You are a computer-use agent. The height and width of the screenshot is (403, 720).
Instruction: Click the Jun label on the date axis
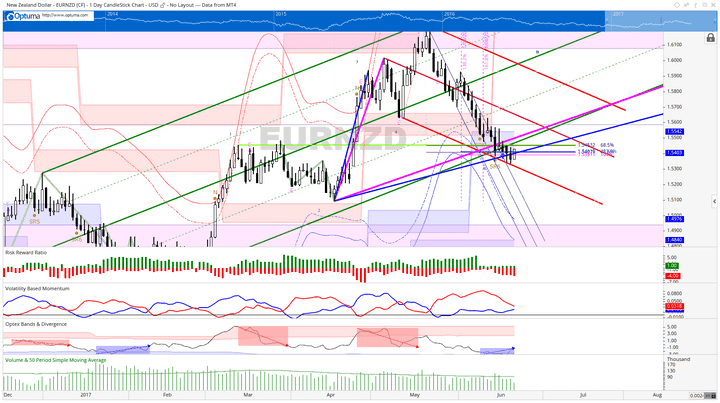tap(502, 396)
